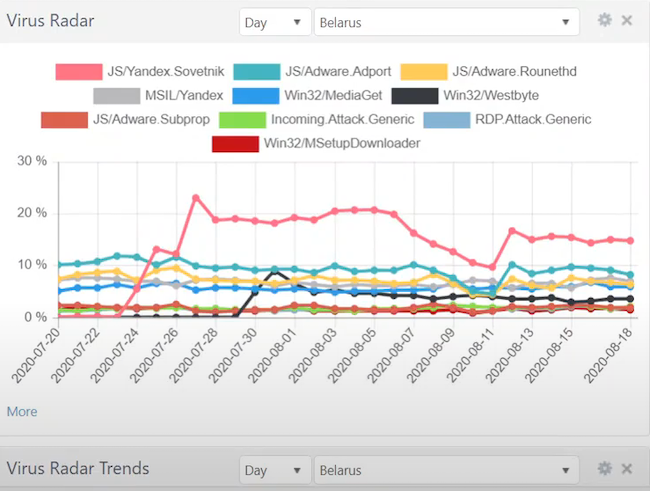Click the JS/Yandex.Sovetnik peak data point
The width and height of the screenshot is (650, 491).
(196, 198)
